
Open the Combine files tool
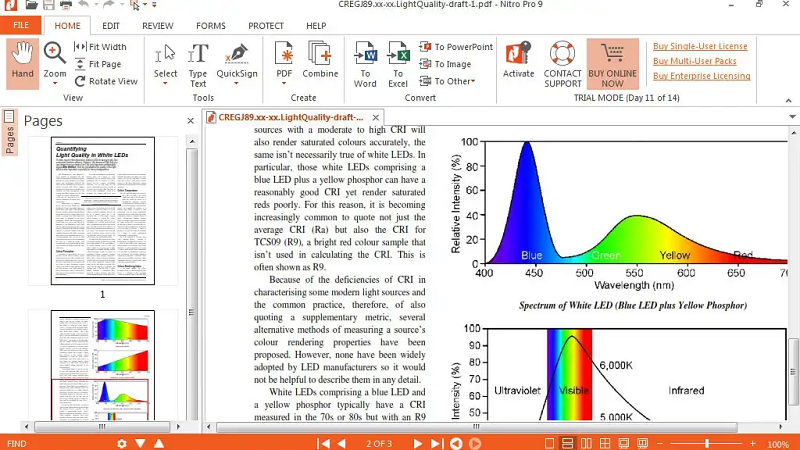coord(320,60)
